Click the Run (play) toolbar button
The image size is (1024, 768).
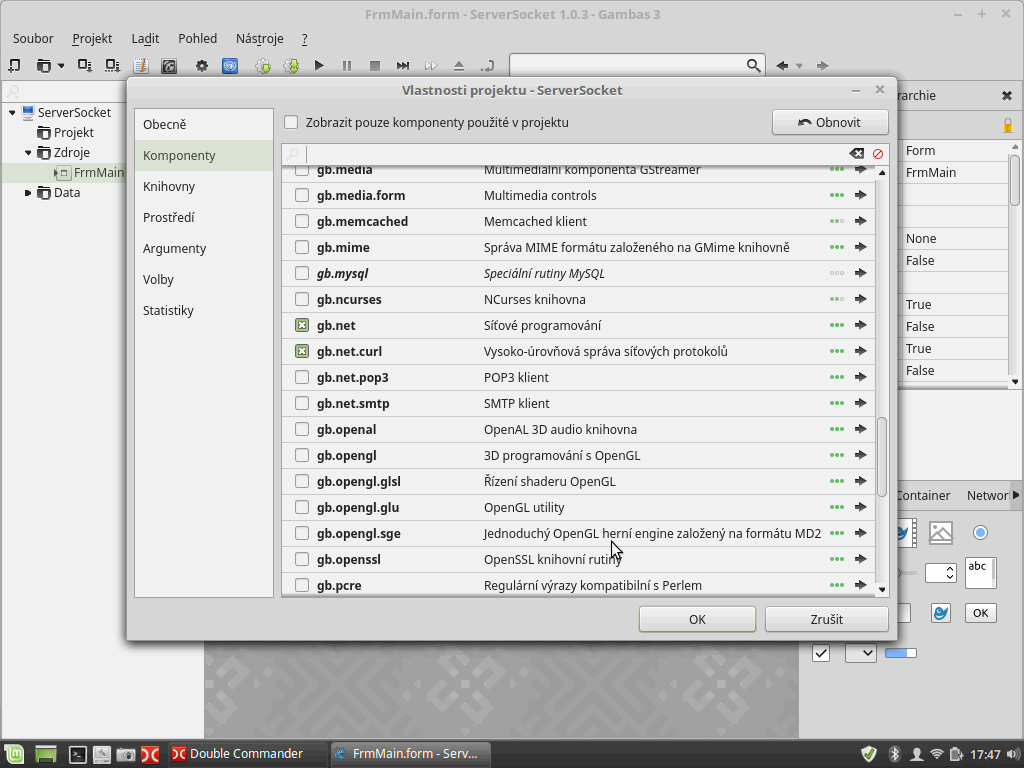coord(319,66)
